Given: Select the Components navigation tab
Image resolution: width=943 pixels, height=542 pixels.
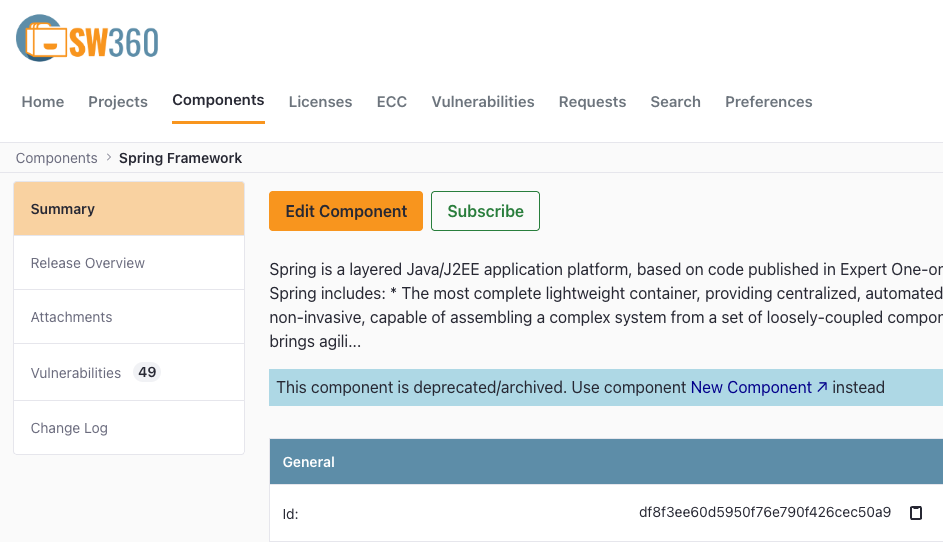Looking at the screenshot, I should pos(218,100).
